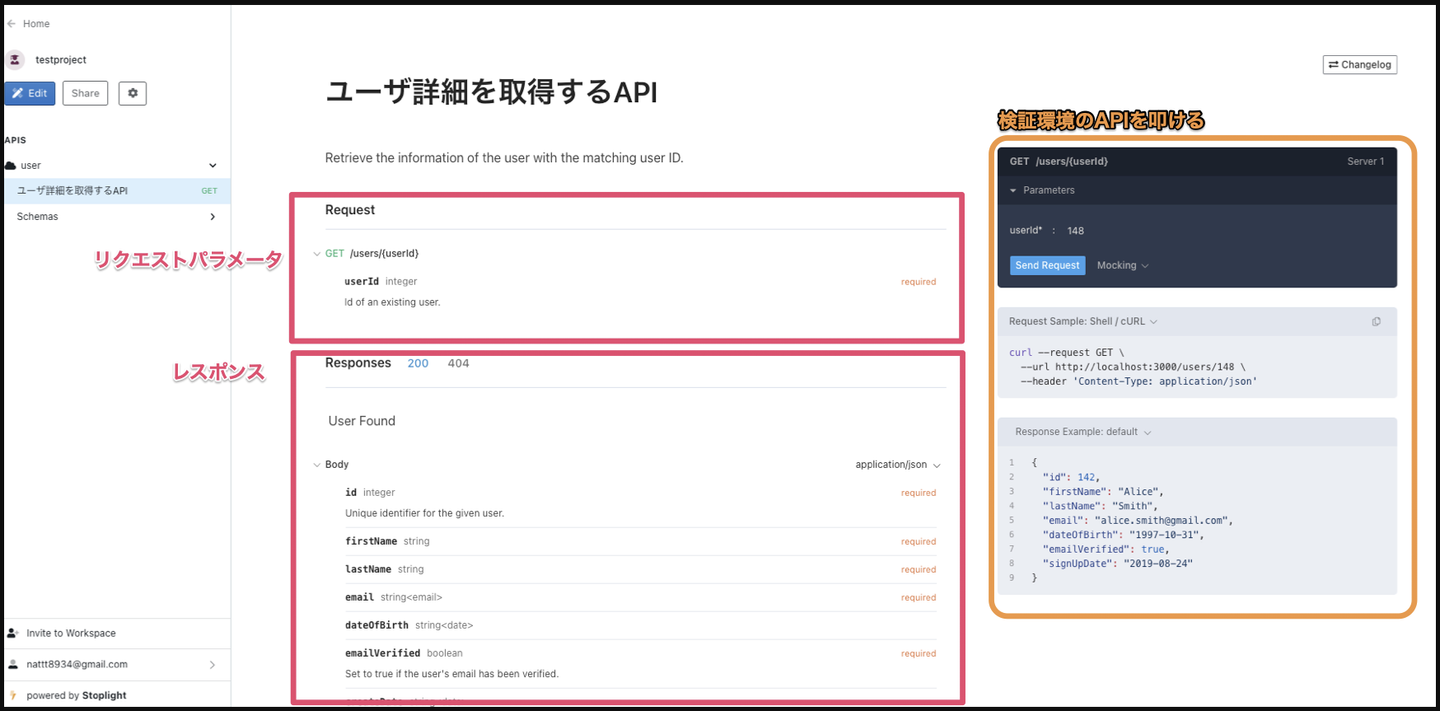Click the curl --url localhost line
This screenshot has width=1440, height=711.
(x=1135, y=367)
